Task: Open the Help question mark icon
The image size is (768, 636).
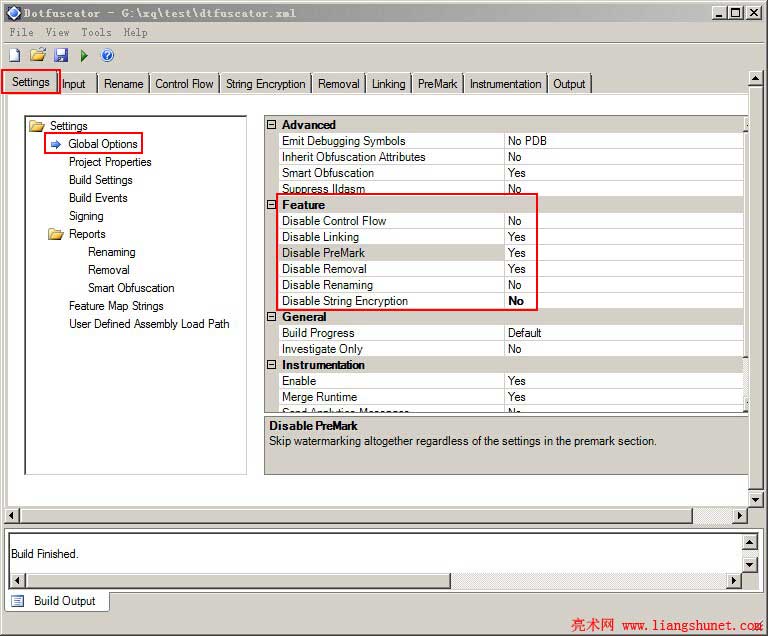Action: tap(107, 55)
